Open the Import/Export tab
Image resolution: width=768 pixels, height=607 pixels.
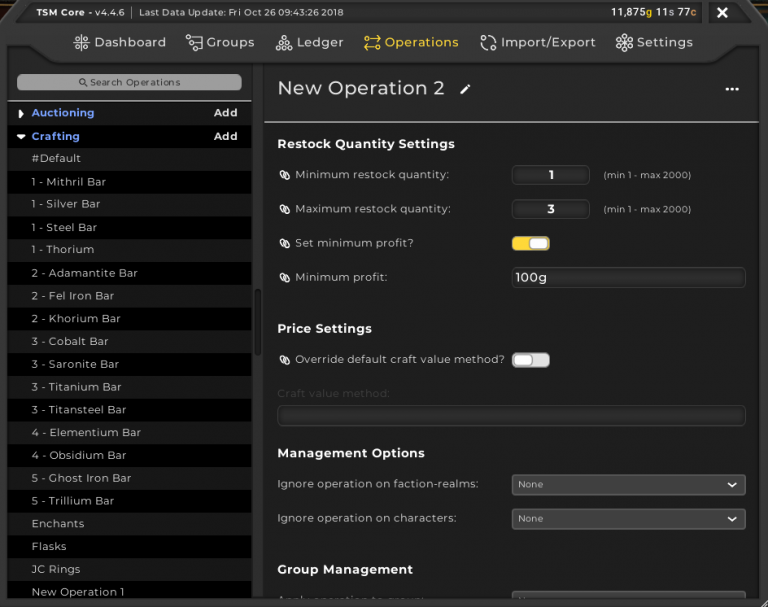pos(538,42)
